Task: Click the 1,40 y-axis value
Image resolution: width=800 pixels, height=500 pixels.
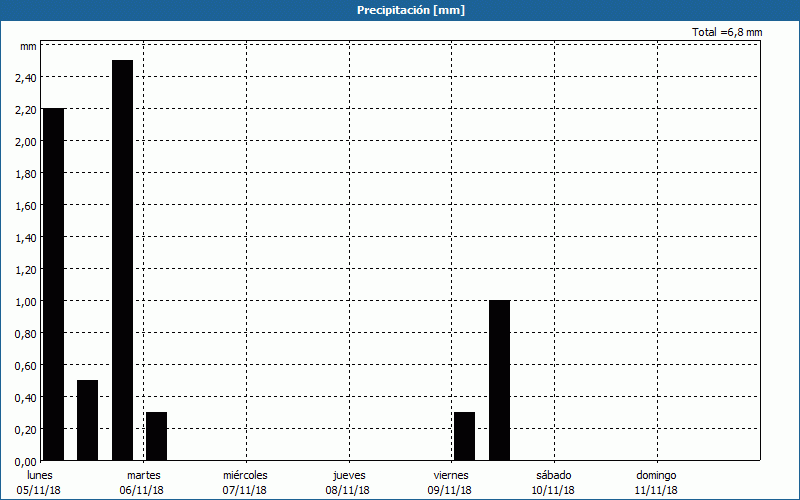Action: pos(26,238)
